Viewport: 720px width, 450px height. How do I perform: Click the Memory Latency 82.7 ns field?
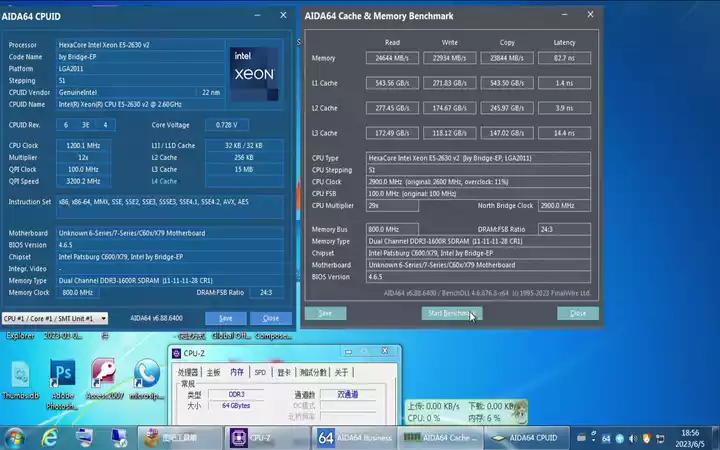[564, 58]
